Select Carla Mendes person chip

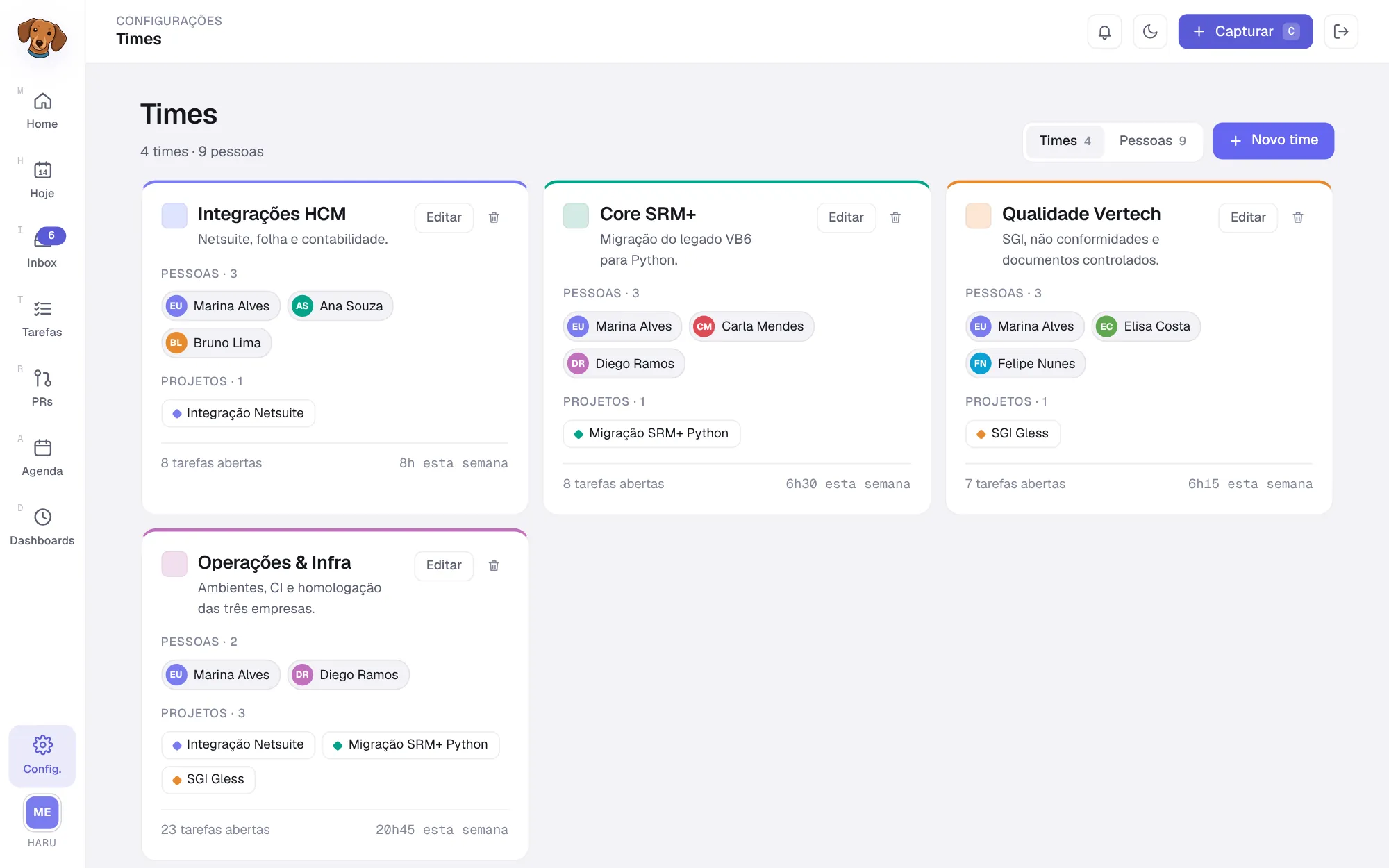coord(751,326)
